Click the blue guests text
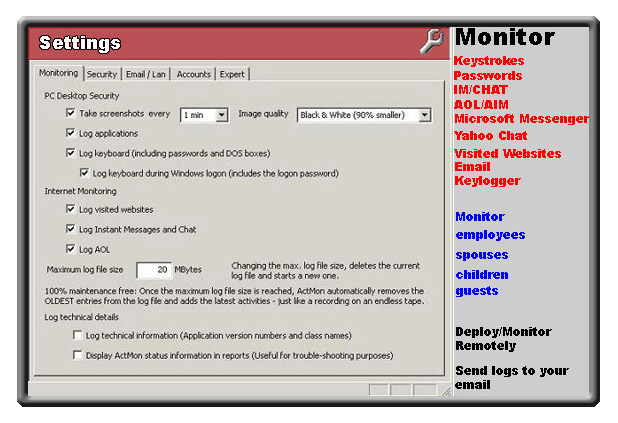The width and height of the screenshot is (618, 423). [x=477, y=291]
